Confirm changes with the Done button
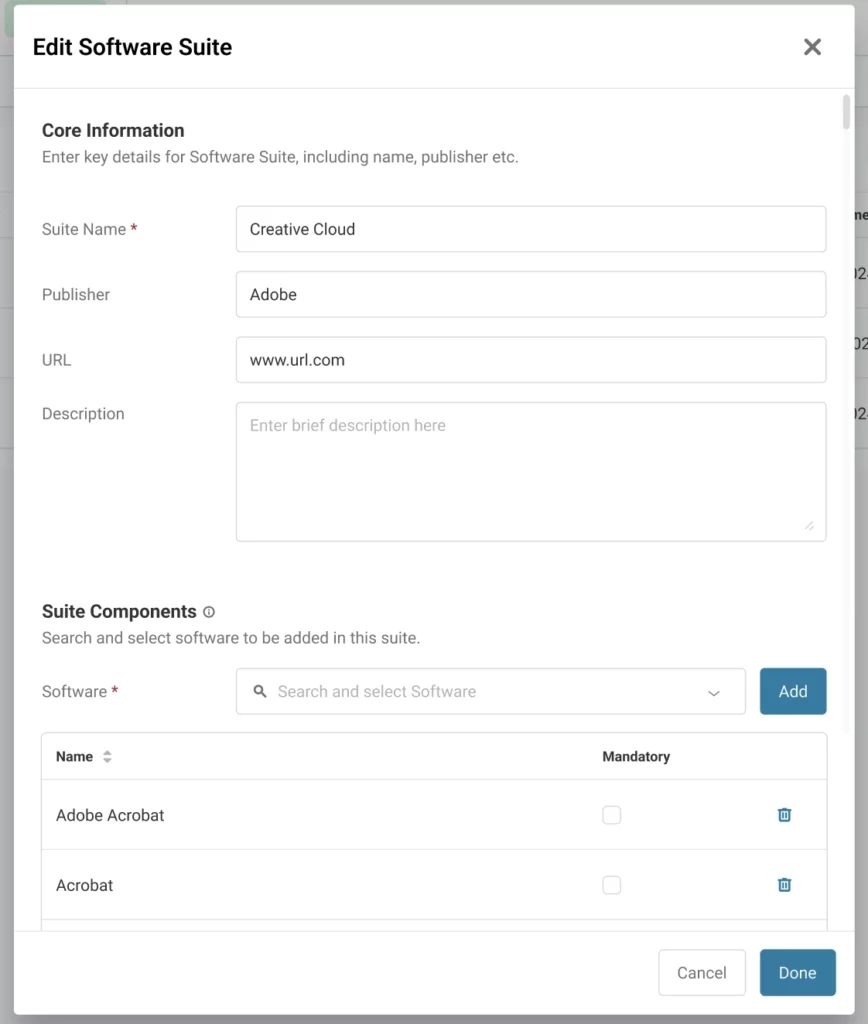This screenshot has width=868, height=1024. point(797,972)
